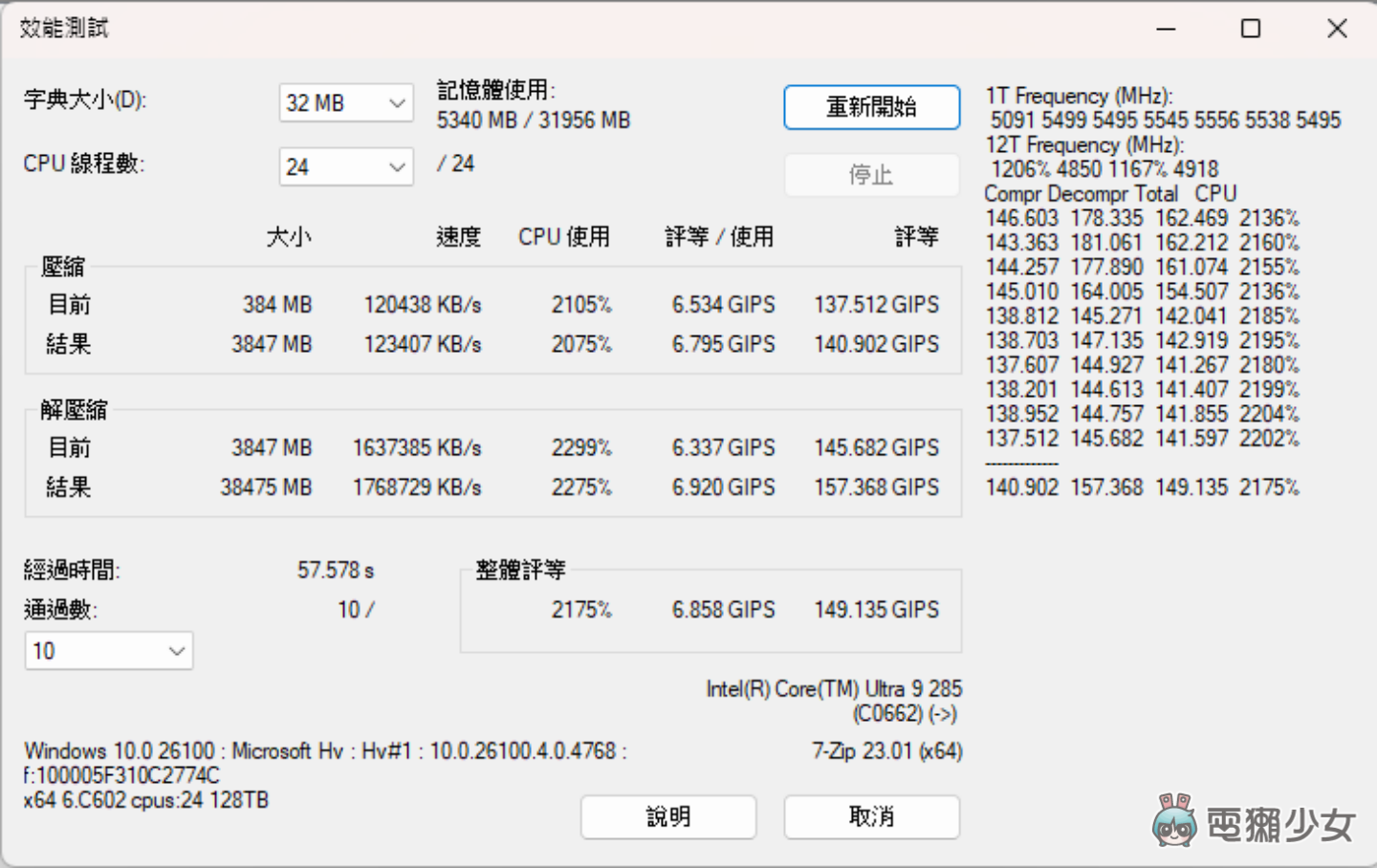
Task: Click the 效能測試 window title
Action: [x=64, y=29]
